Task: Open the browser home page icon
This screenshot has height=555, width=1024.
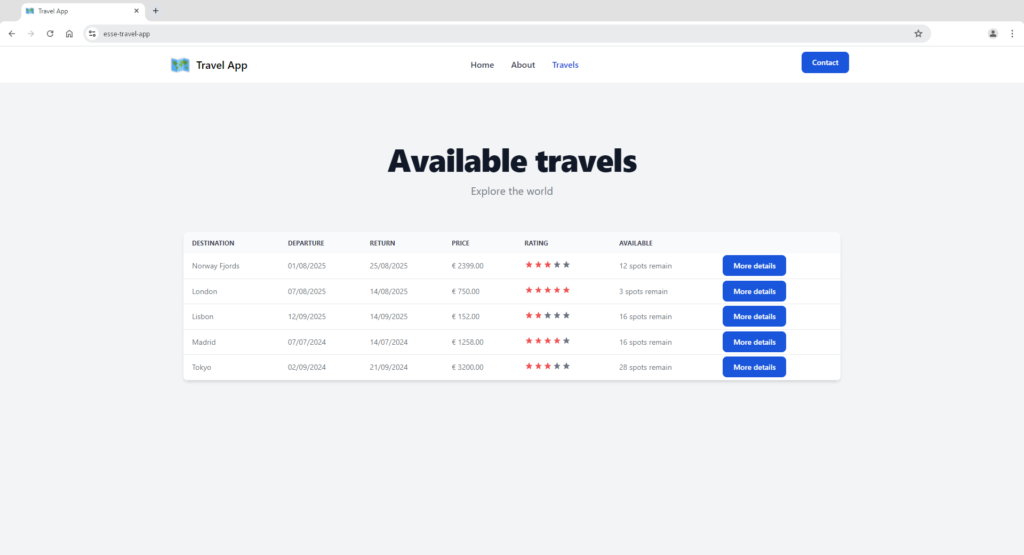Action: [x=69, y=33]
